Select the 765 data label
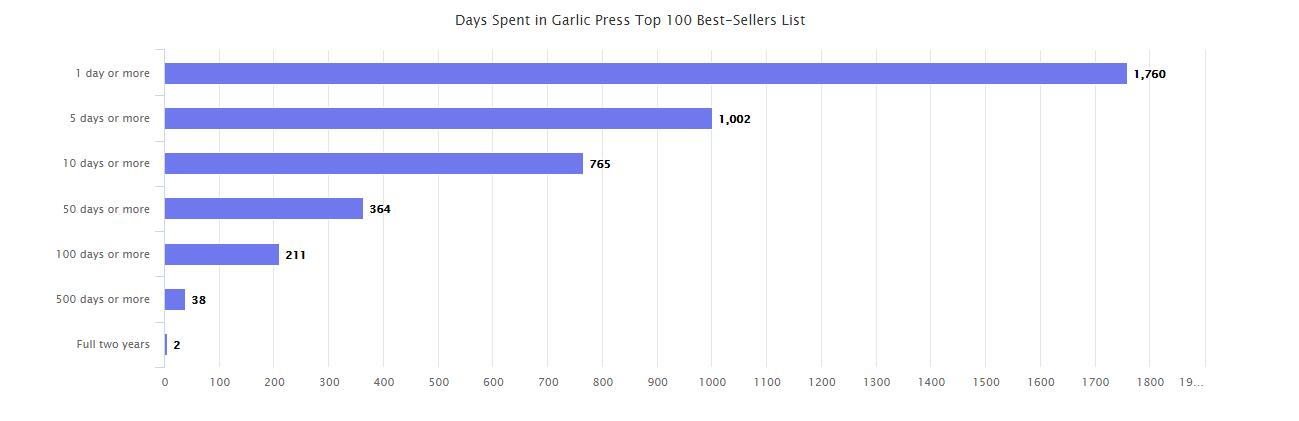1299x421 pixels. coord(599,164)
